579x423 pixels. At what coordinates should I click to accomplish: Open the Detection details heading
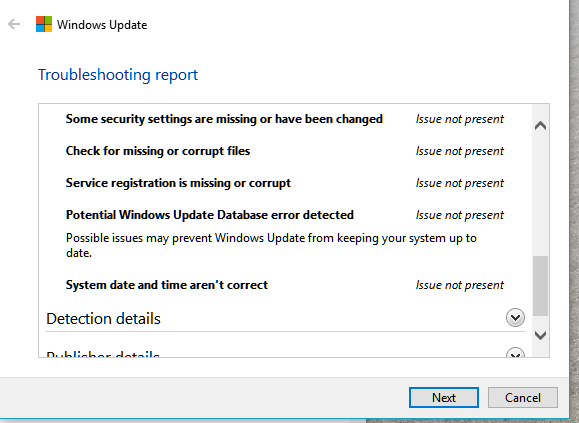(x=103, y=319)
